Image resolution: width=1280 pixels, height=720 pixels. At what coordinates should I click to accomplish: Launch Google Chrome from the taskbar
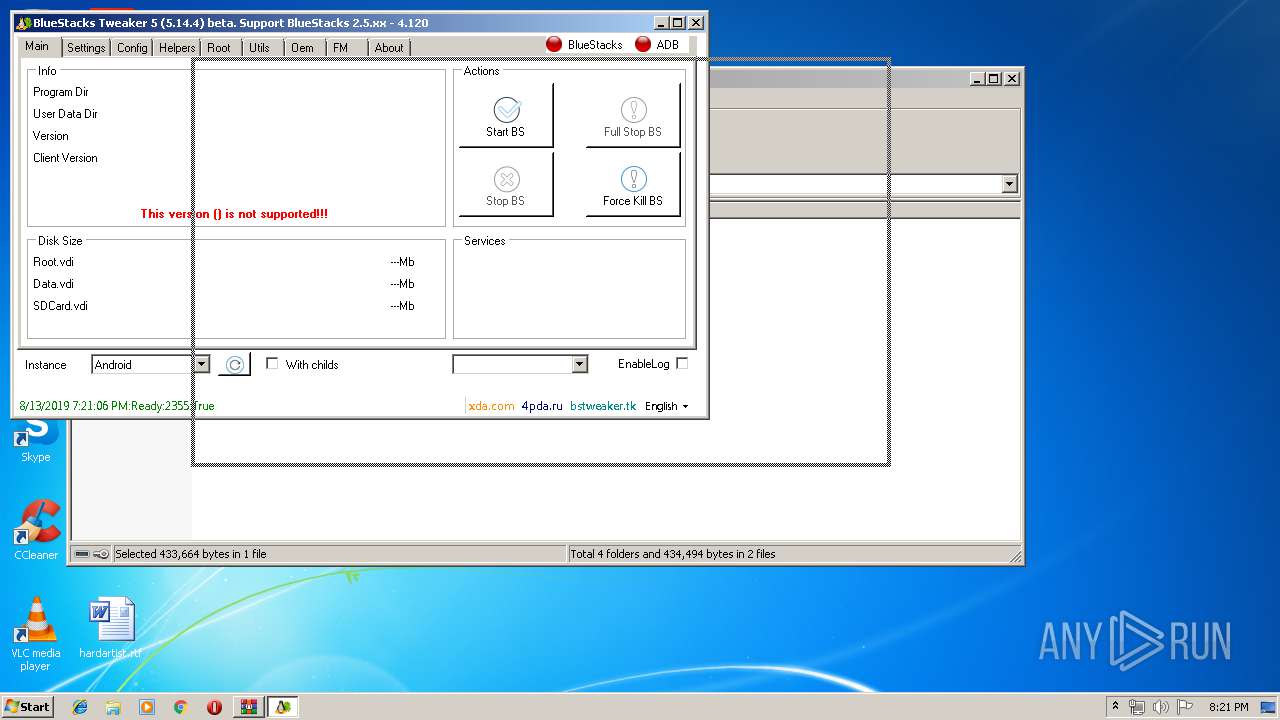[180, 707]
